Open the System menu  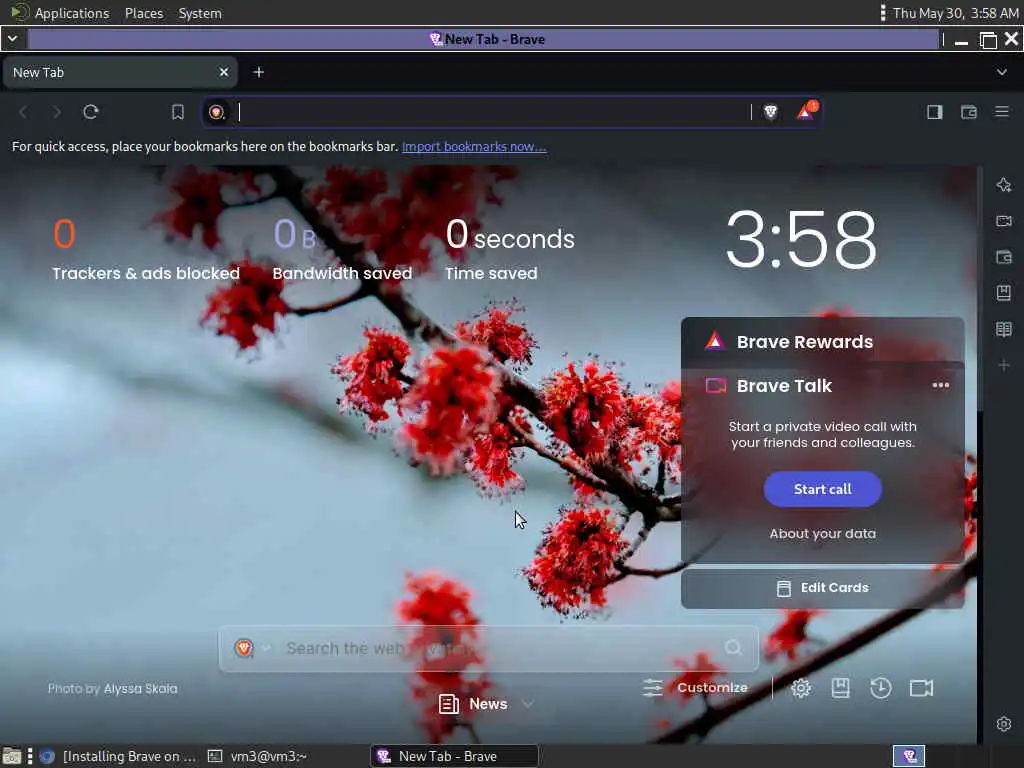(200, 13)
